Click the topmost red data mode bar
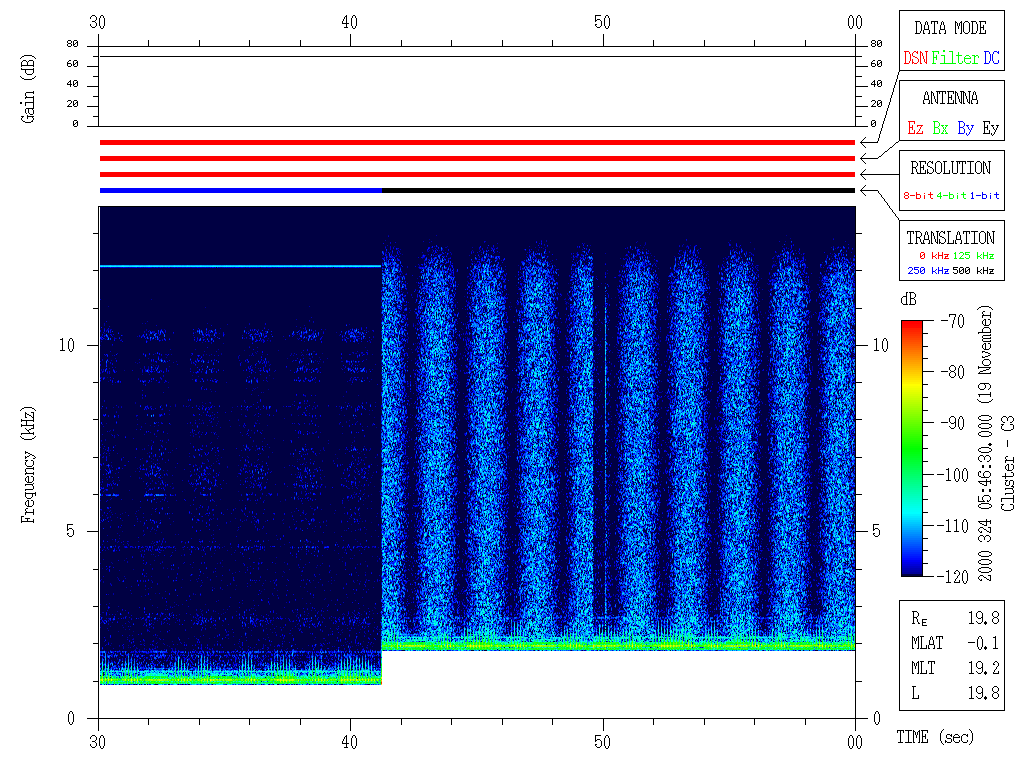 tap(477, 143)
